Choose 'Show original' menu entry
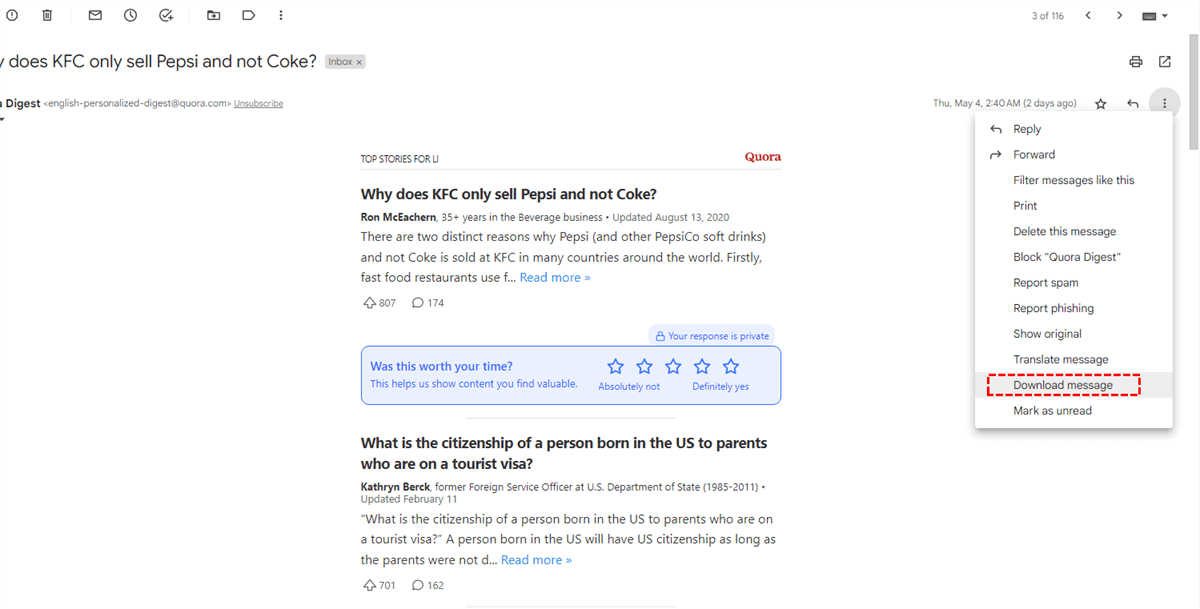 click(1047, 334)
